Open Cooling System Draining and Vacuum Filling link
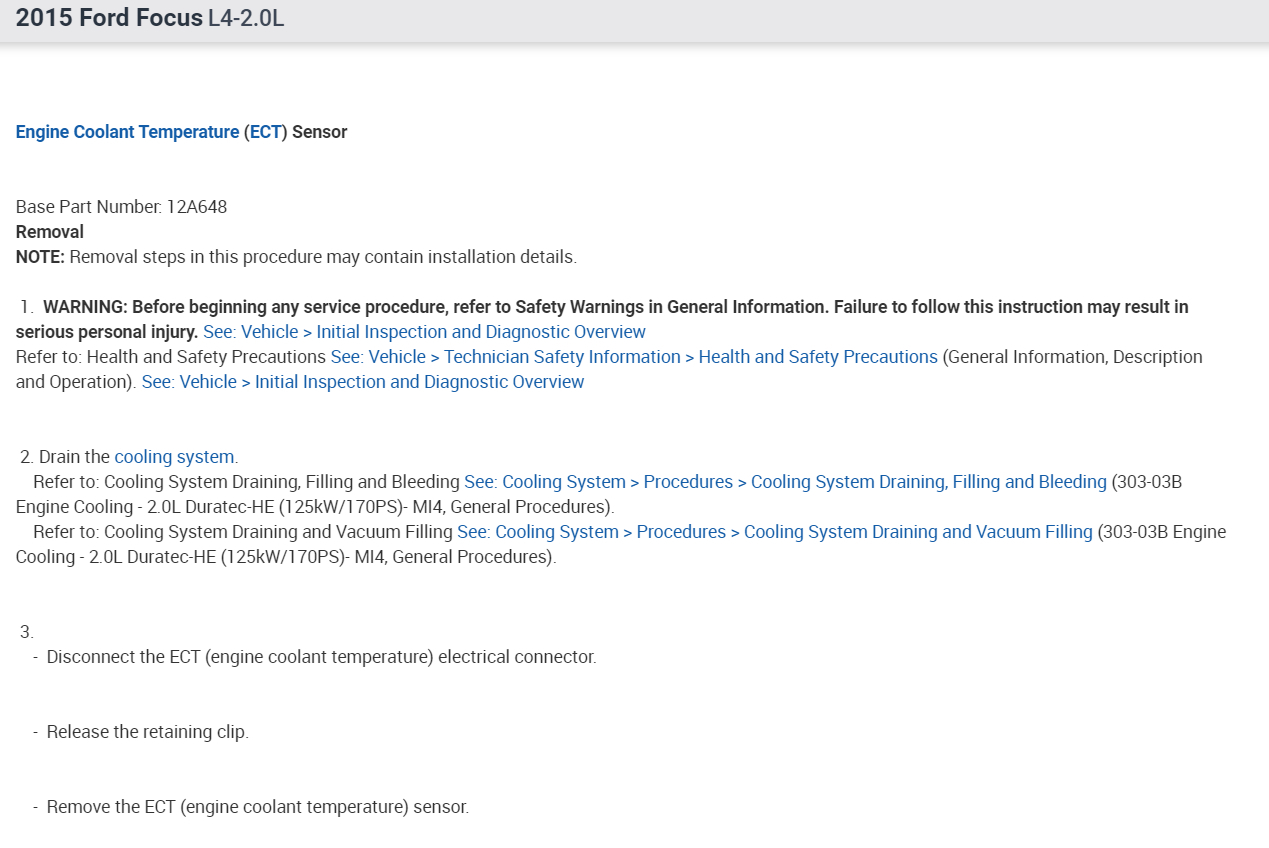The image size is (1269, 848). pyautogui.click(x=774, y=532)
